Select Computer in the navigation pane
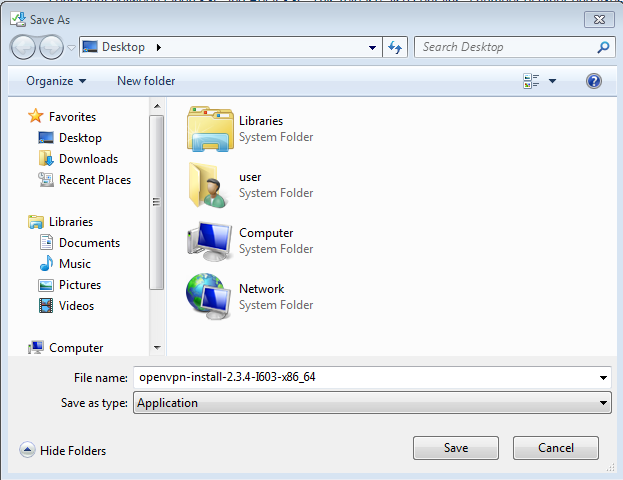 tap(76, 348)
